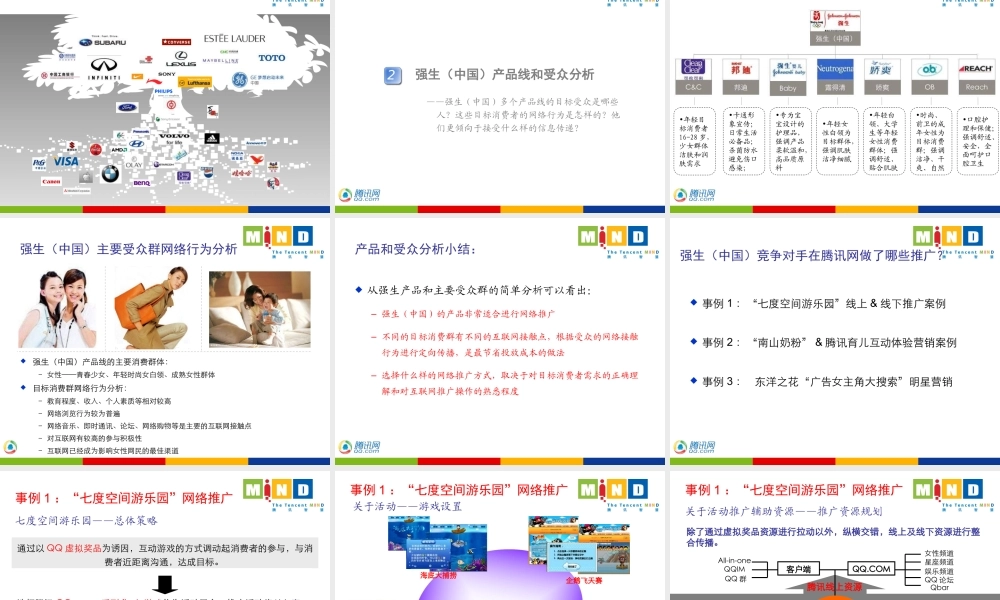Click line 对互联网有较高的参与积极性
The image size is (1000, 600).
[94, 439]
